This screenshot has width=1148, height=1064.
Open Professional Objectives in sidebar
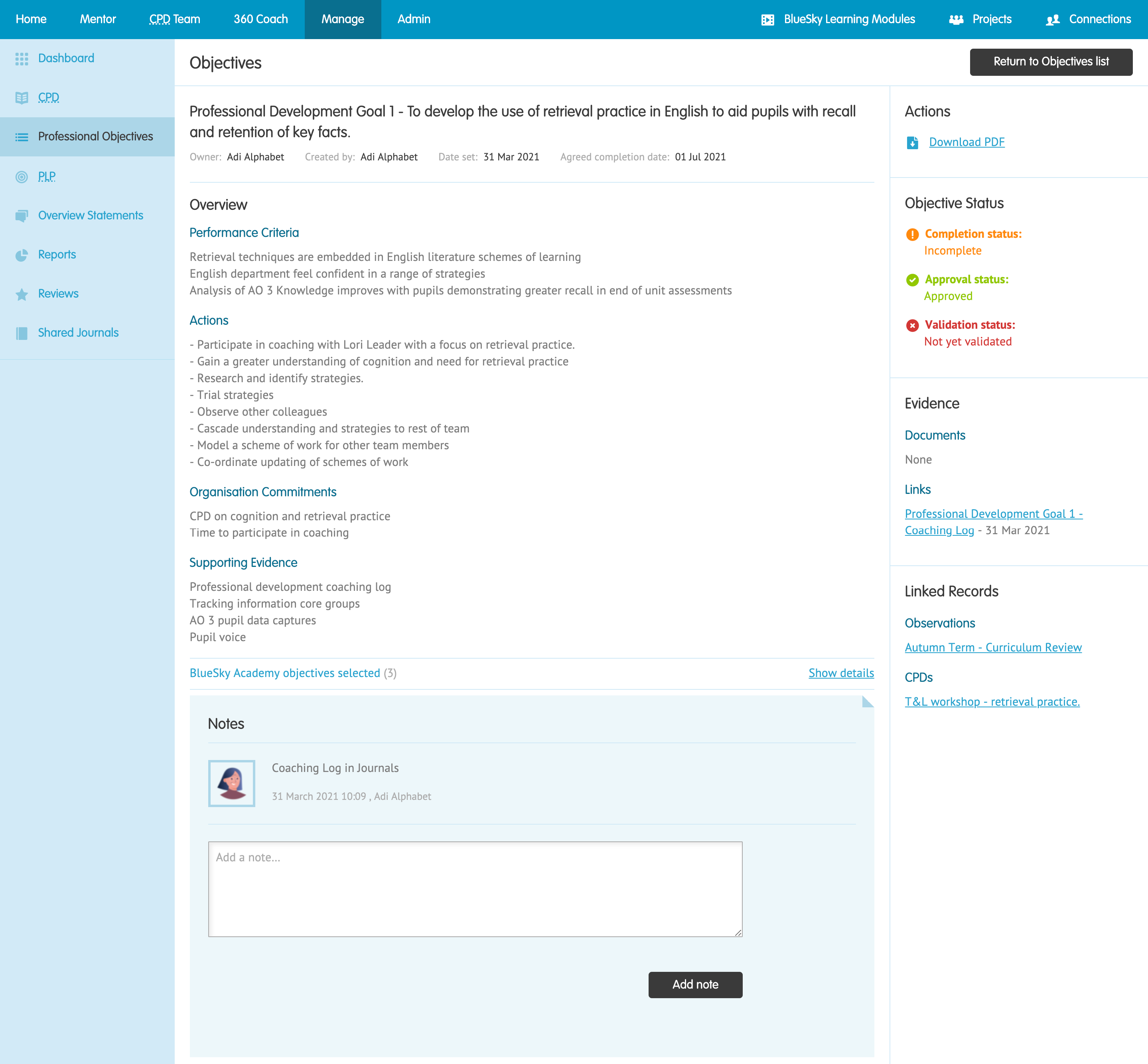click(96, 136)
